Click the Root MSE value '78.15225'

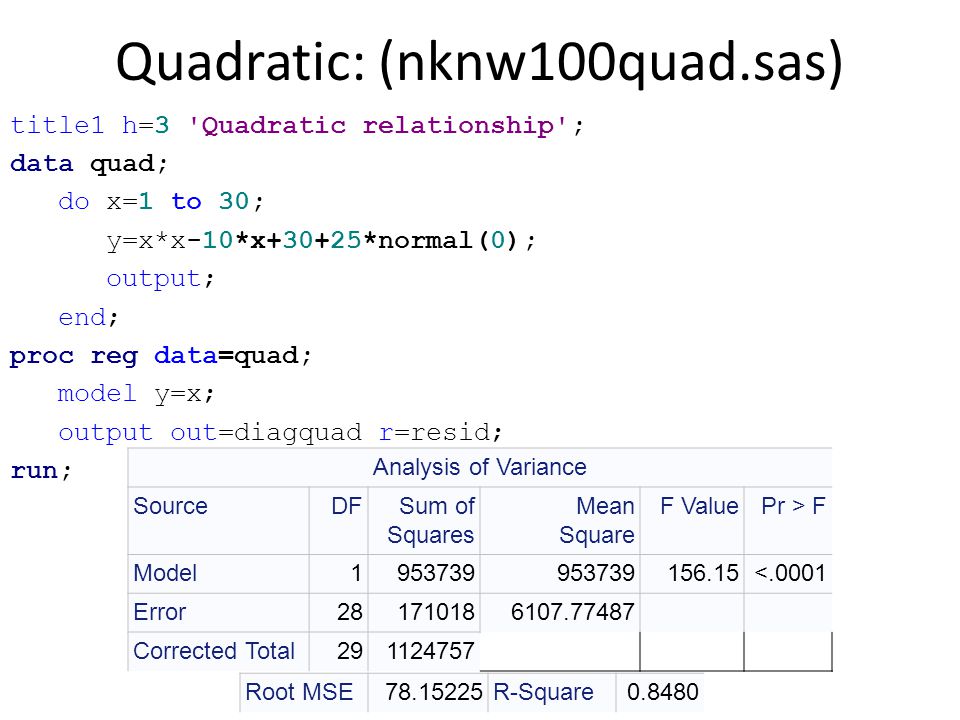tap(434, 692)
